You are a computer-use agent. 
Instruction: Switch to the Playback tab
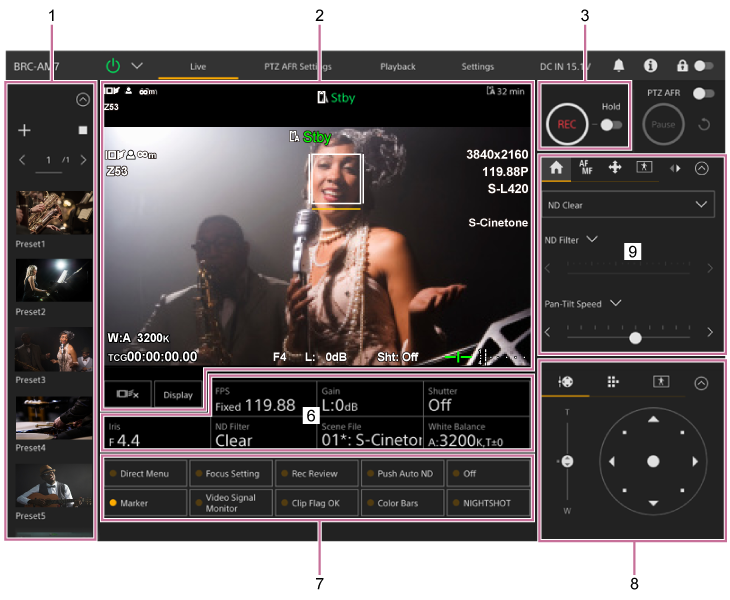coord(397,67)
